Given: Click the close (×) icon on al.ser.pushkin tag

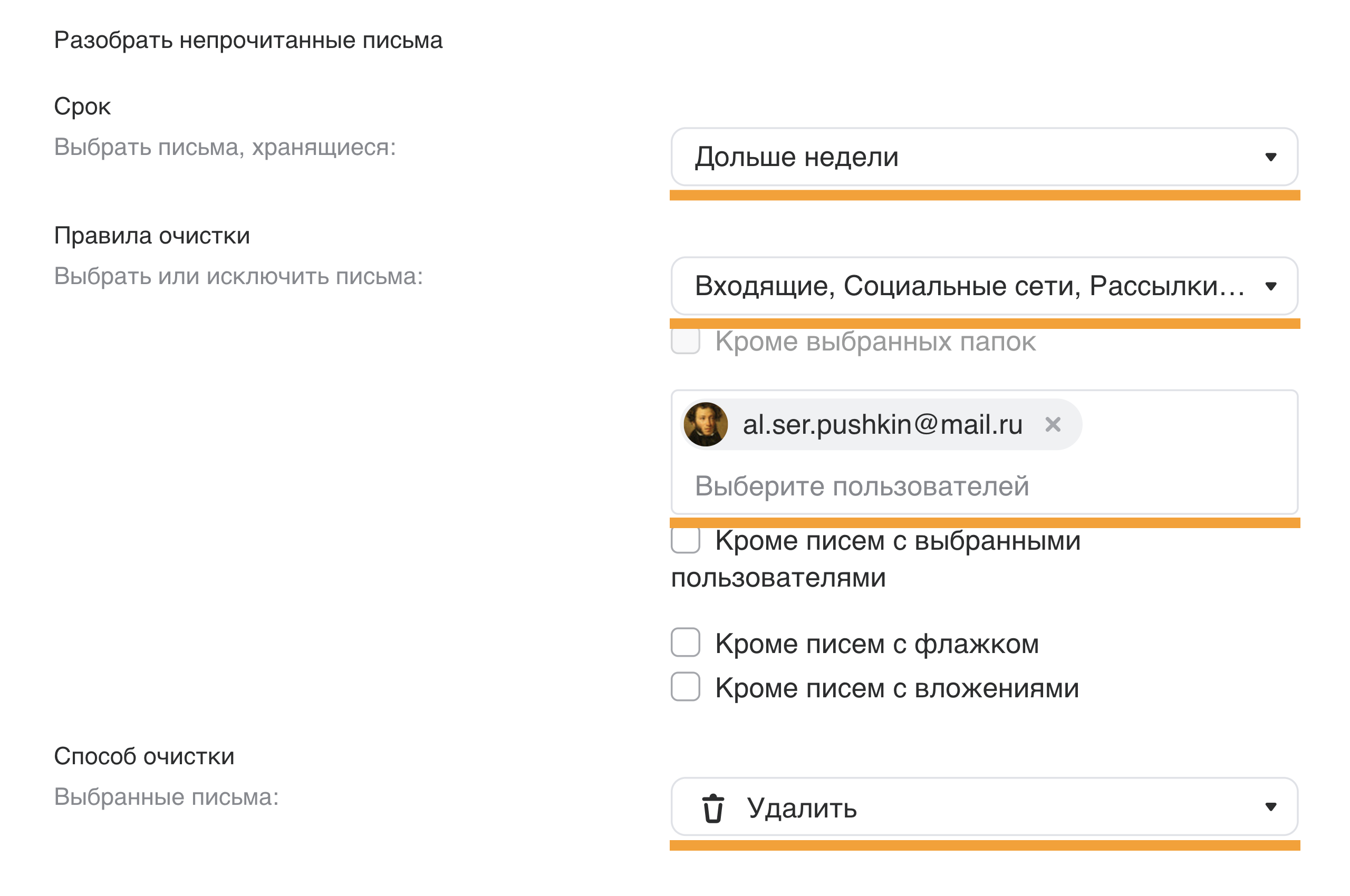Looking at the screenshot, I should pos(1054,424).
